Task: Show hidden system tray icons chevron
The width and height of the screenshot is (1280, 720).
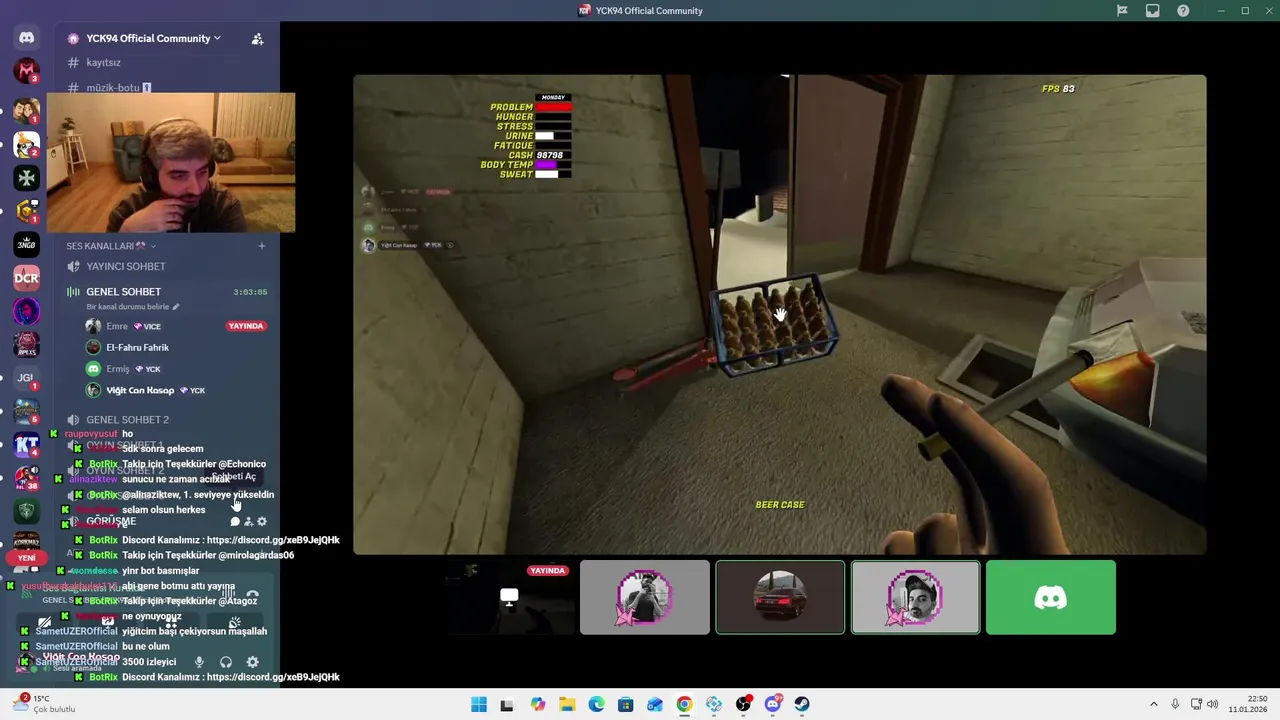Action: 1153,704
